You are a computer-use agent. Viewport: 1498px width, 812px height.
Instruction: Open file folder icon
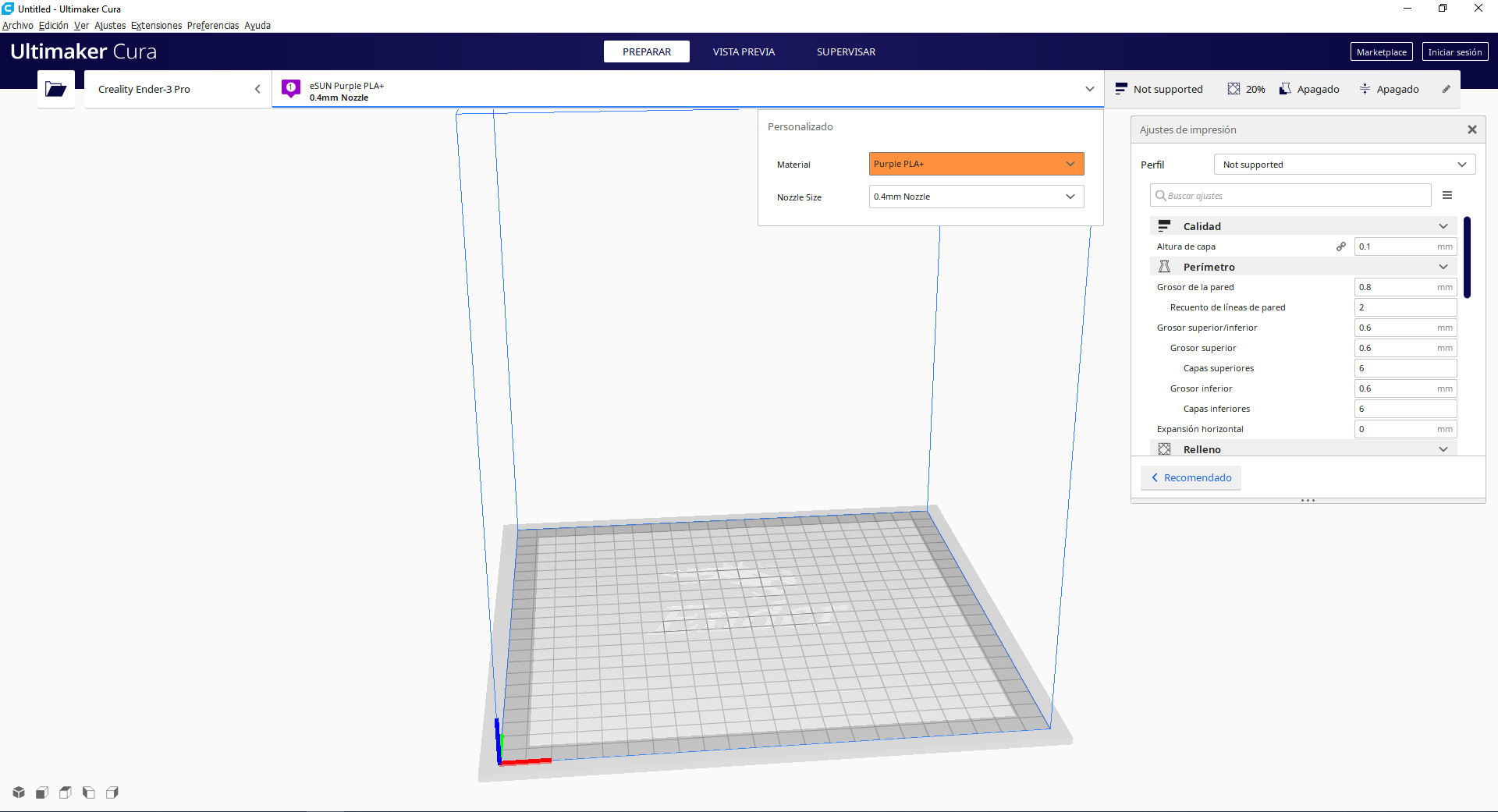coord(55,89)
